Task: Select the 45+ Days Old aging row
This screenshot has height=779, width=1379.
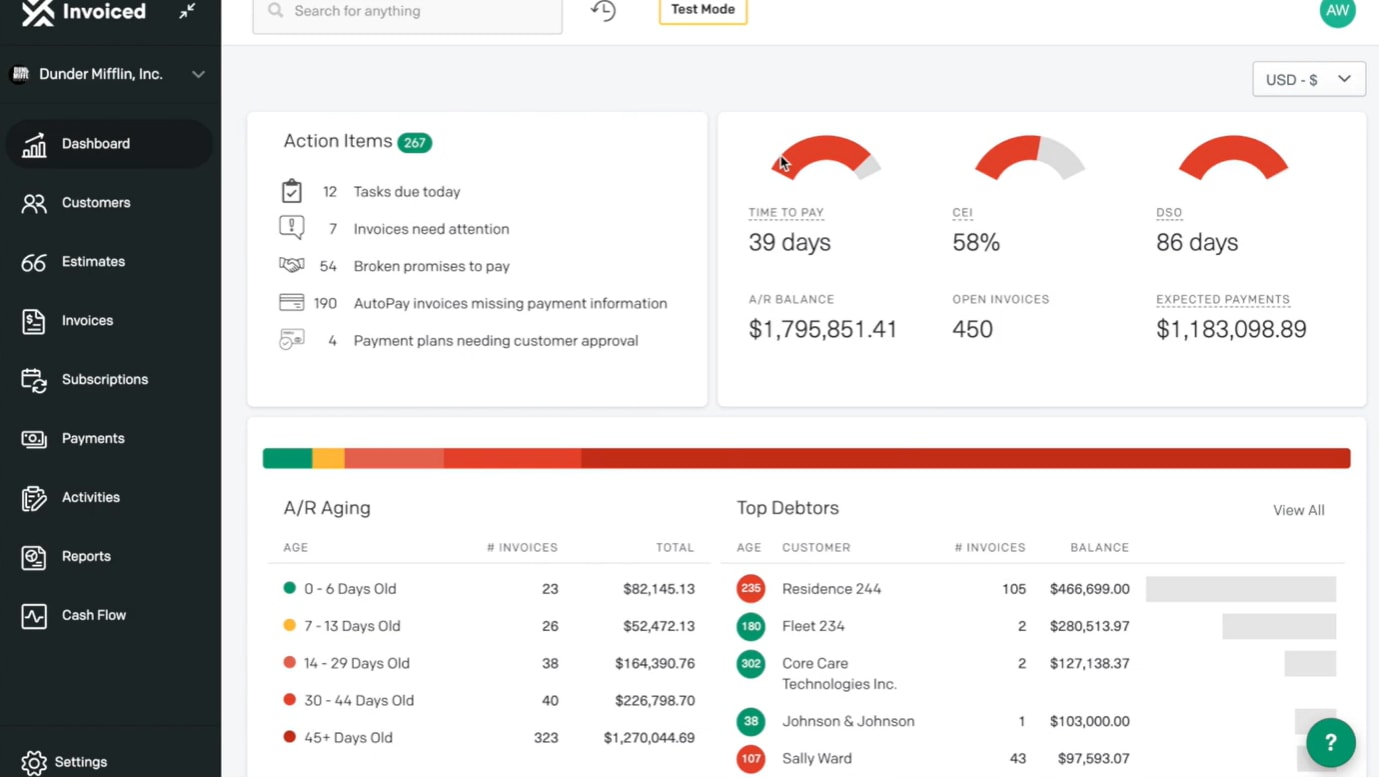Action: point(489,738)
